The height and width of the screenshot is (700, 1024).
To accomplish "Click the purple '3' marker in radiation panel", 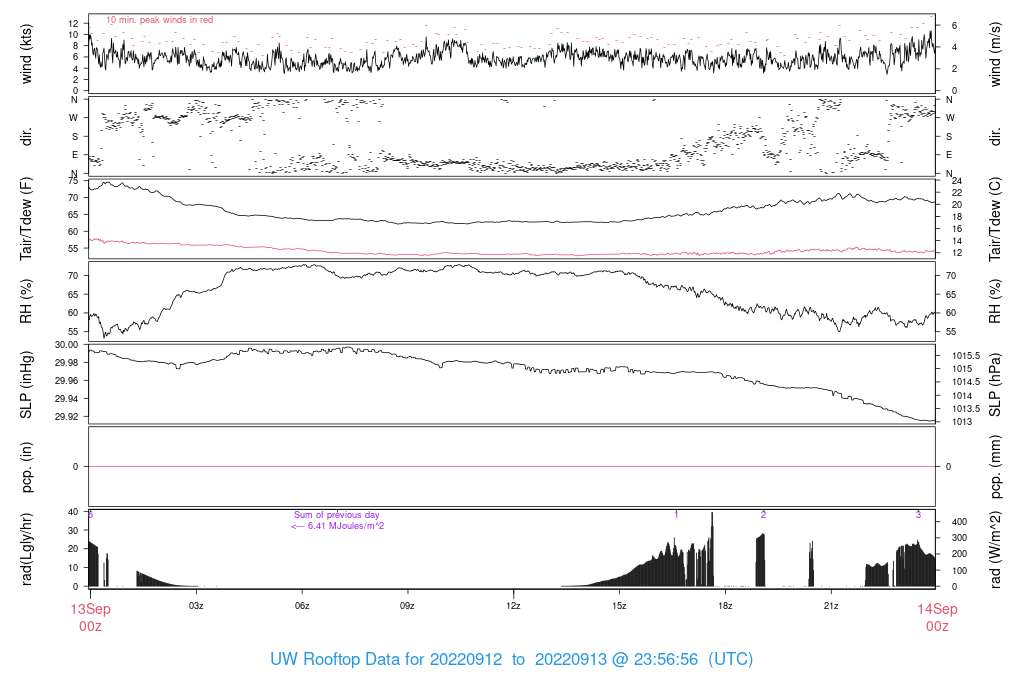I will pyautogui.click(x=918, y=515).
